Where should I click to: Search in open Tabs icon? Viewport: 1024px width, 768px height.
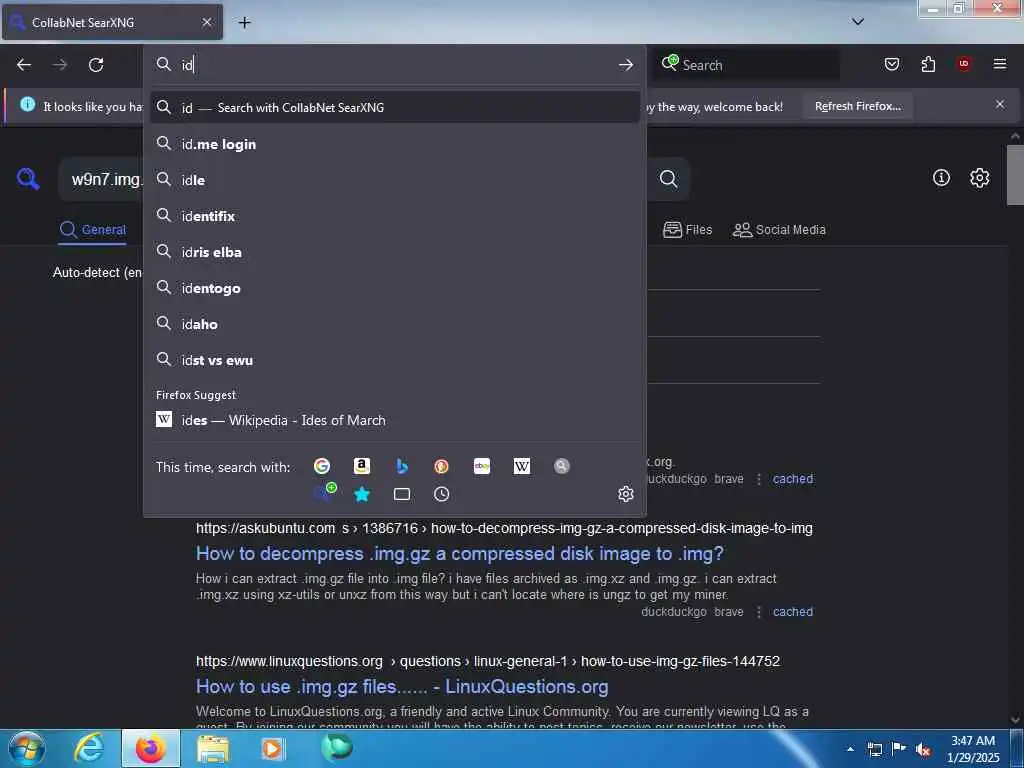coord(402,494)
